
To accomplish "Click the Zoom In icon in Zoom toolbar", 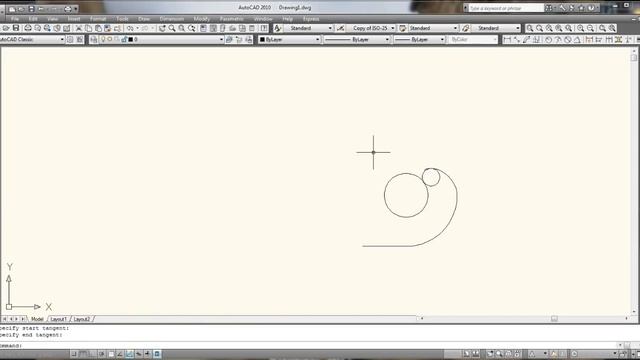I will (x=580, y=28).
